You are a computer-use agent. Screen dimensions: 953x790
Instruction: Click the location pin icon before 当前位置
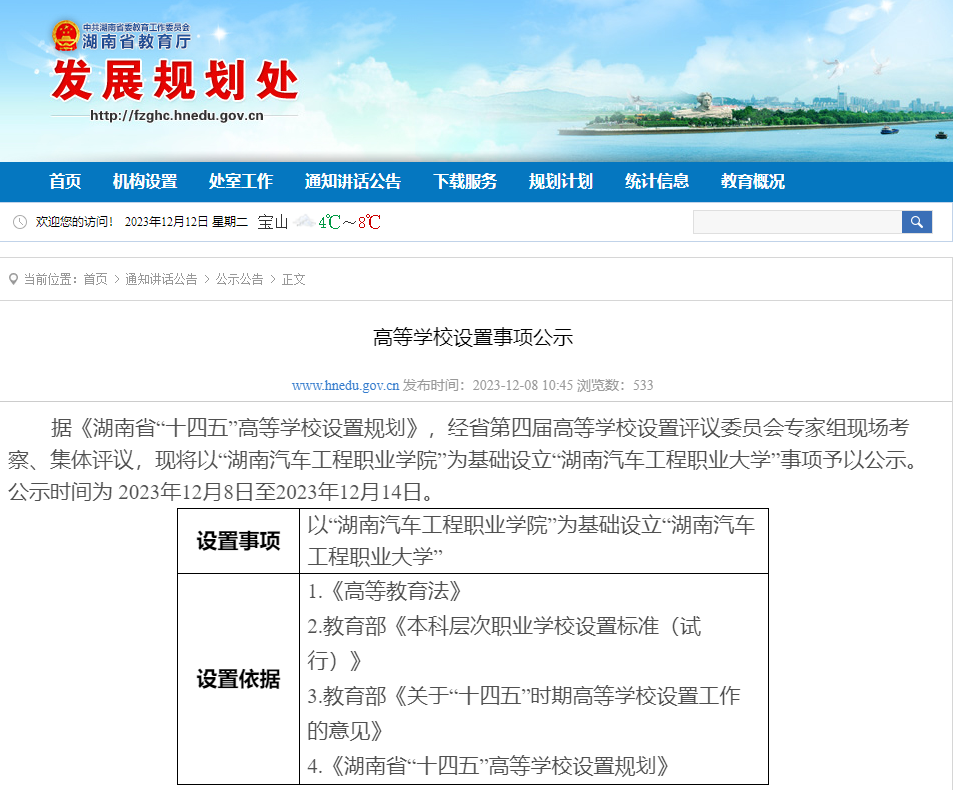tap(12, 279)
